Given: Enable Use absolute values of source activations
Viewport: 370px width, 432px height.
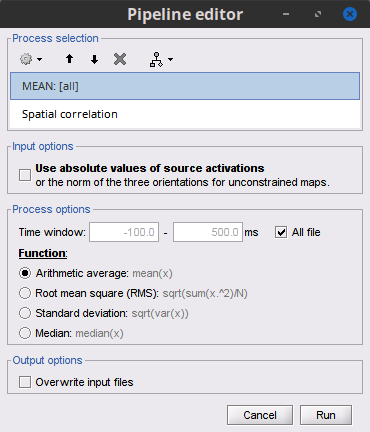Looking at the screenshot, I should click(x=25, y=175).
